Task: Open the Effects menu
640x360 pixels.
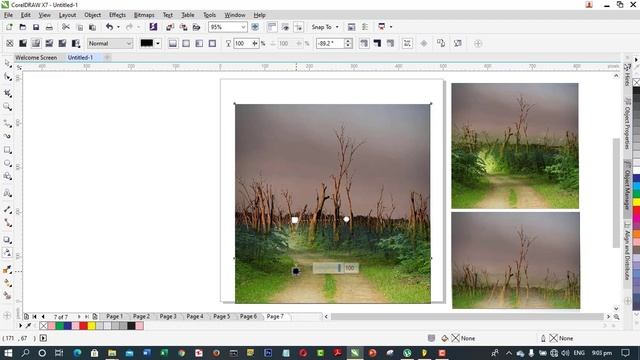Action: [x=117, y=15]
